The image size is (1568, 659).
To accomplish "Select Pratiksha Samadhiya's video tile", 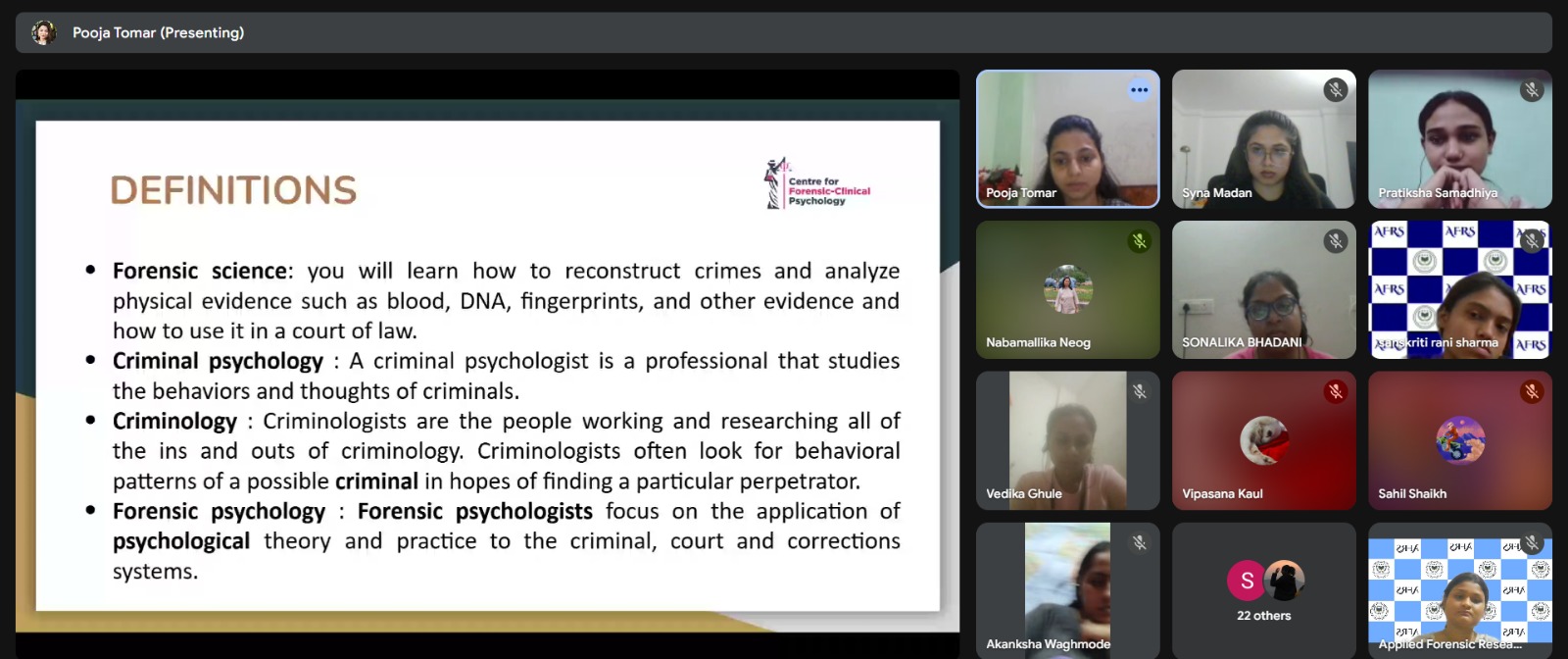I will [x=1460, y=138].
